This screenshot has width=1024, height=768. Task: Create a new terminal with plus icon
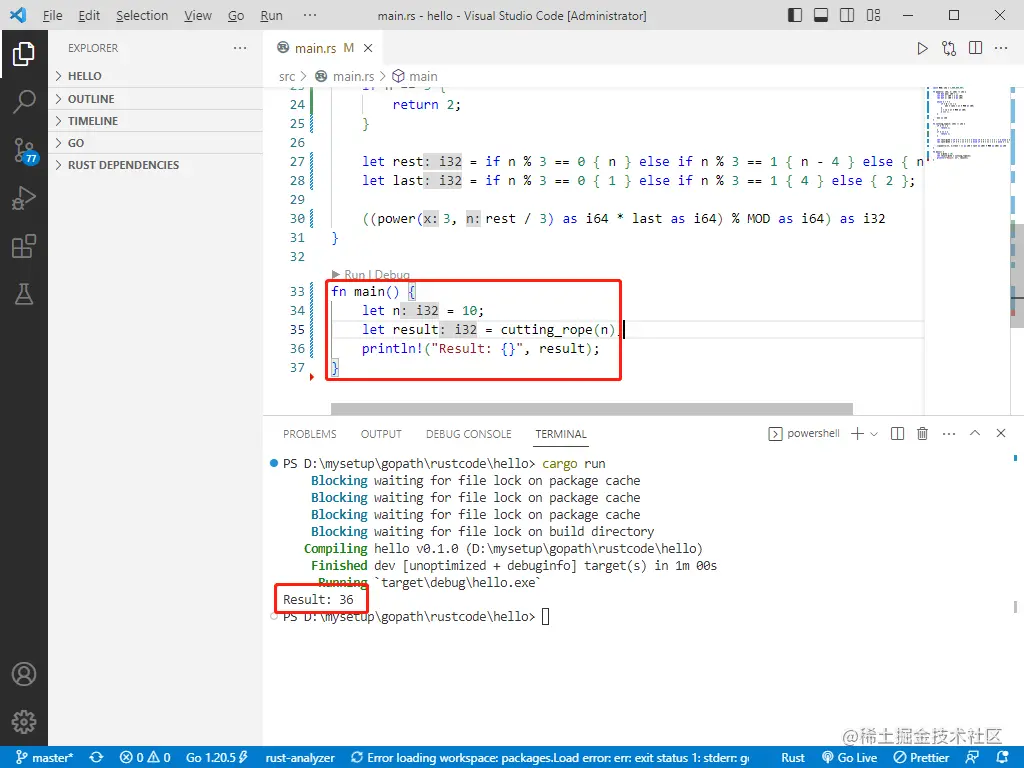[857, 434]
